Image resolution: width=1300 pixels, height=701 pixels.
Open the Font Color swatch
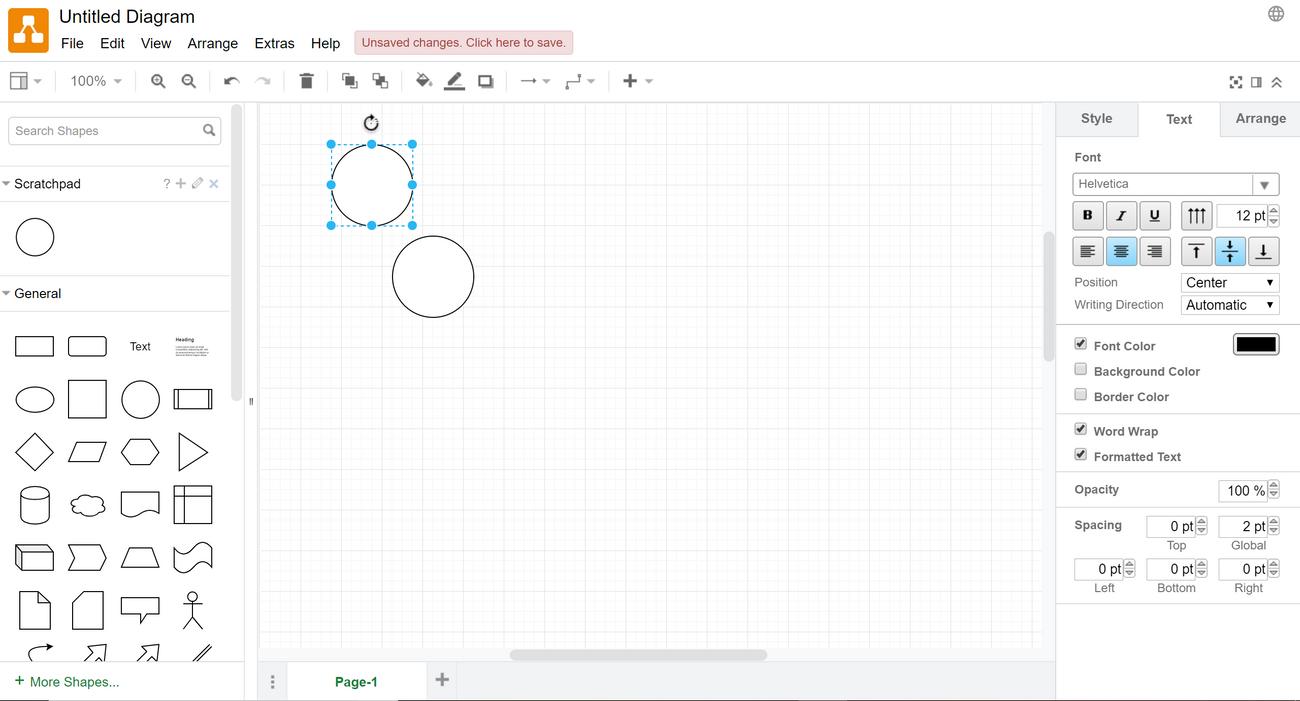[x=1256, y=344]
